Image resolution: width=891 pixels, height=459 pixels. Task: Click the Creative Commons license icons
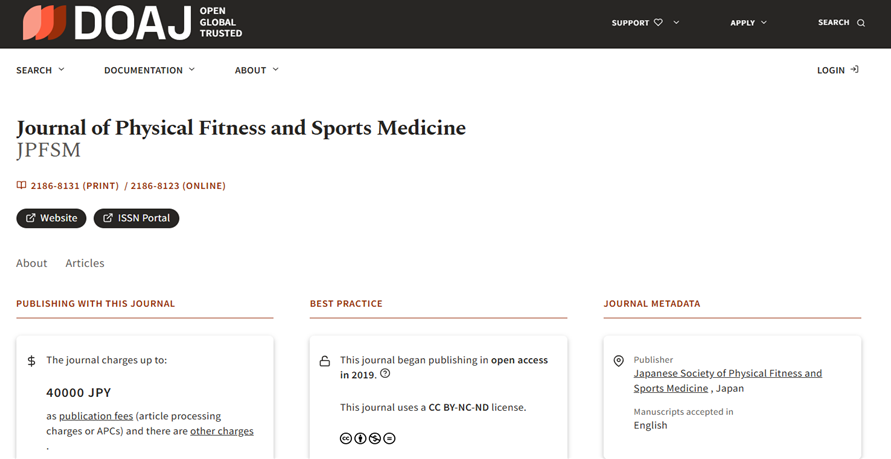[367, 438]
